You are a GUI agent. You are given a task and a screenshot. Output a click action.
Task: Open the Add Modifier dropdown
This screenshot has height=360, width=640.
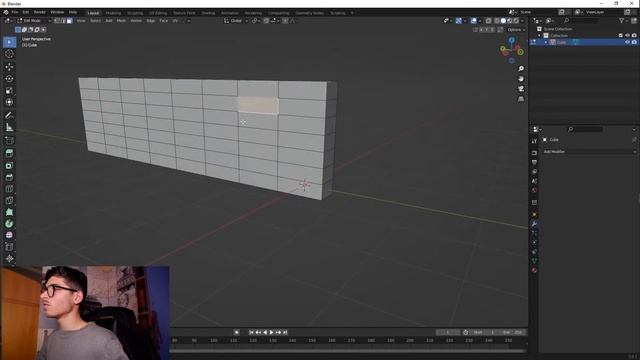pyautogui.click(x=589, y=151)
